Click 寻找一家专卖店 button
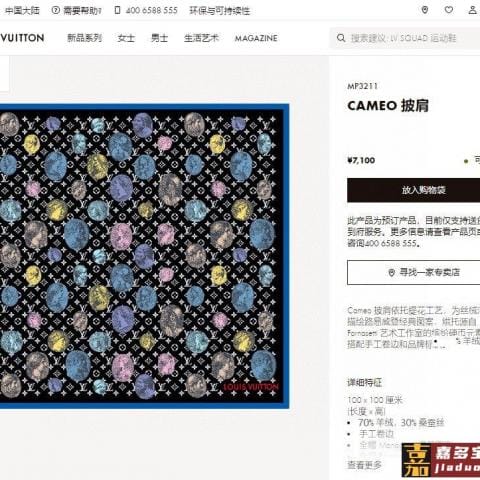Screen dimensions: 480x480 [413, 273]
